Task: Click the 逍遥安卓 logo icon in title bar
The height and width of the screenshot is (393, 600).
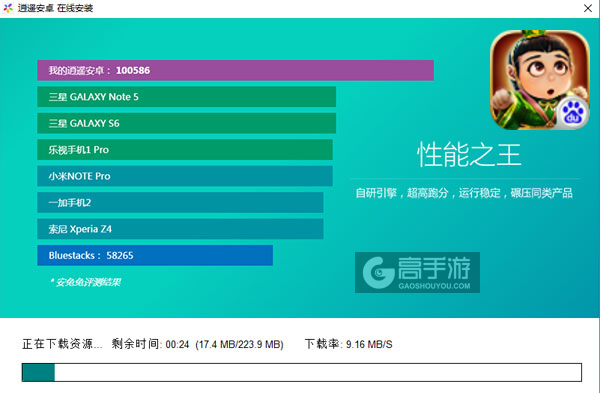Action: (x=8, y=8)
